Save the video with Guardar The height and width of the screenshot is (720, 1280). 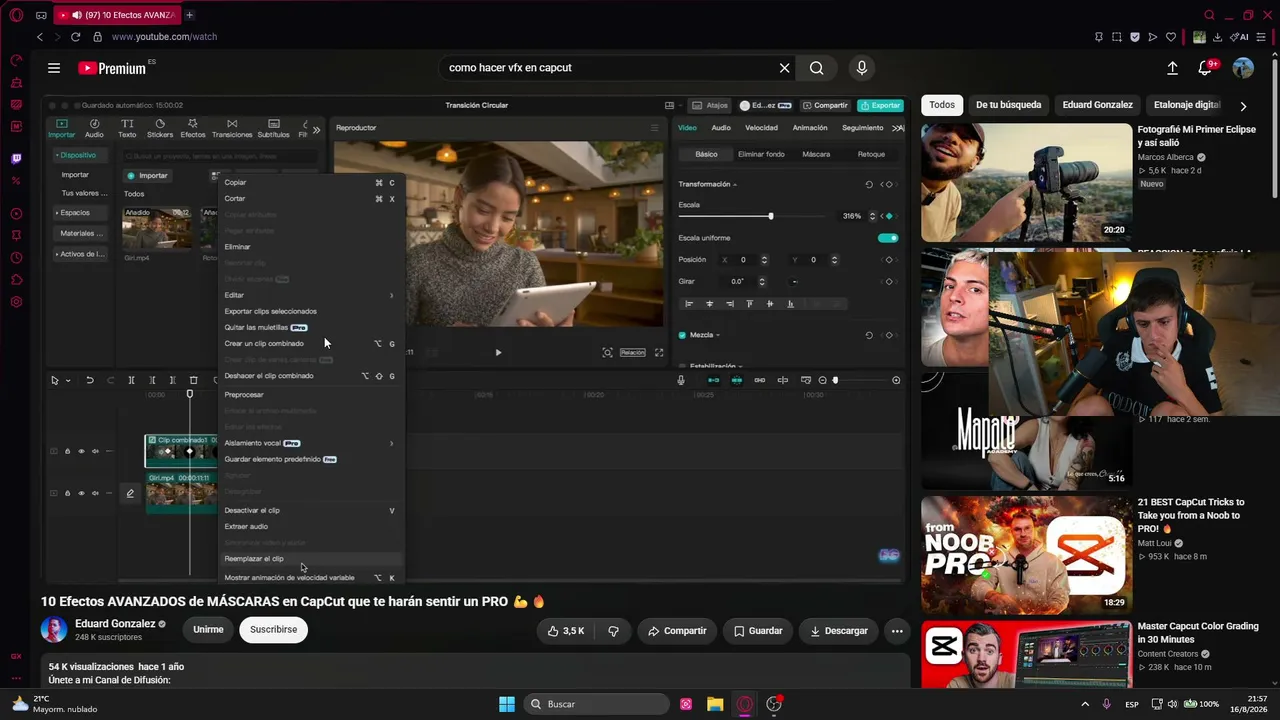pos(758,631)
